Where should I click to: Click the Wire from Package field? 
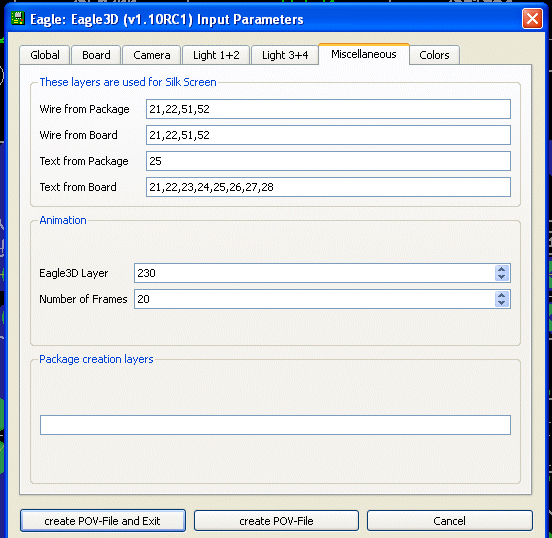coord(328,109)
